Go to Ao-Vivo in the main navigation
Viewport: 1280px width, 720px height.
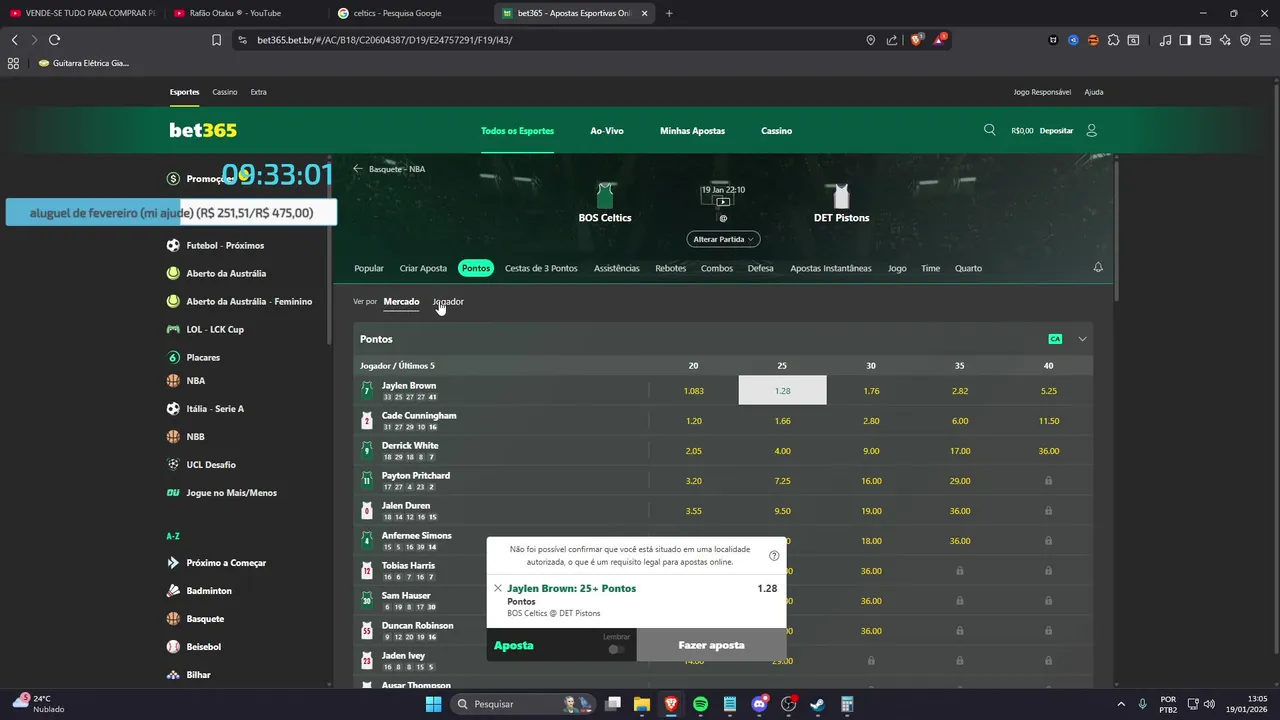tap(607, 131)
